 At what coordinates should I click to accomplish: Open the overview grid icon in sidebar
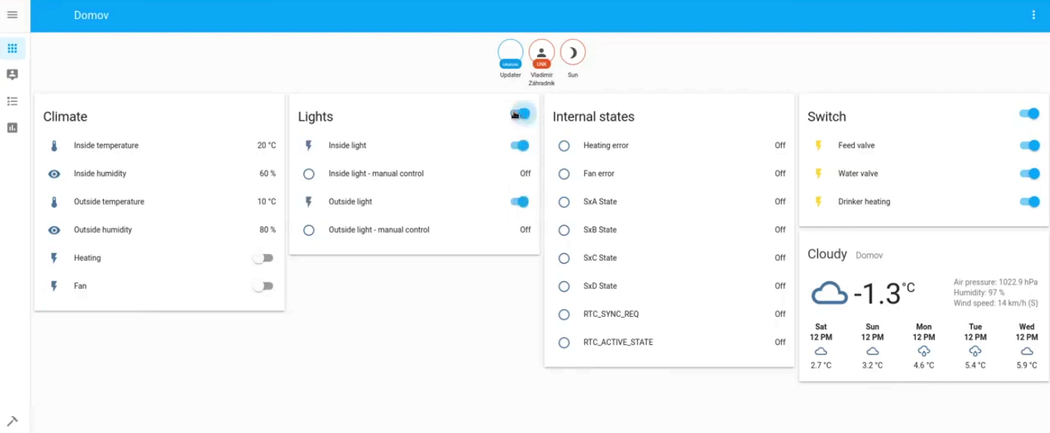[12, 48]
